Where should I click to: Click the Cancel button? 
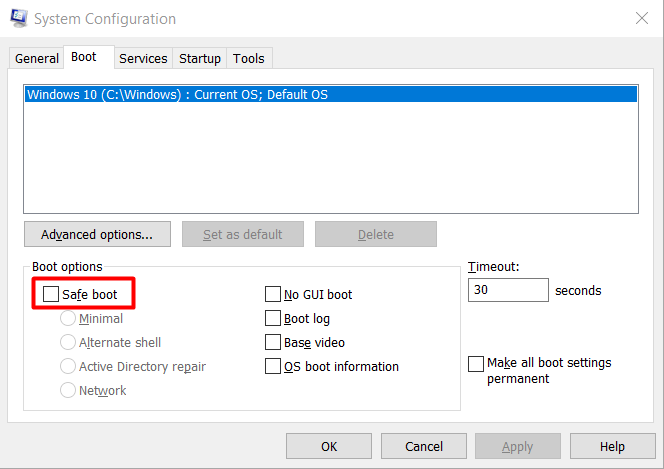click(x=424, y=447)
